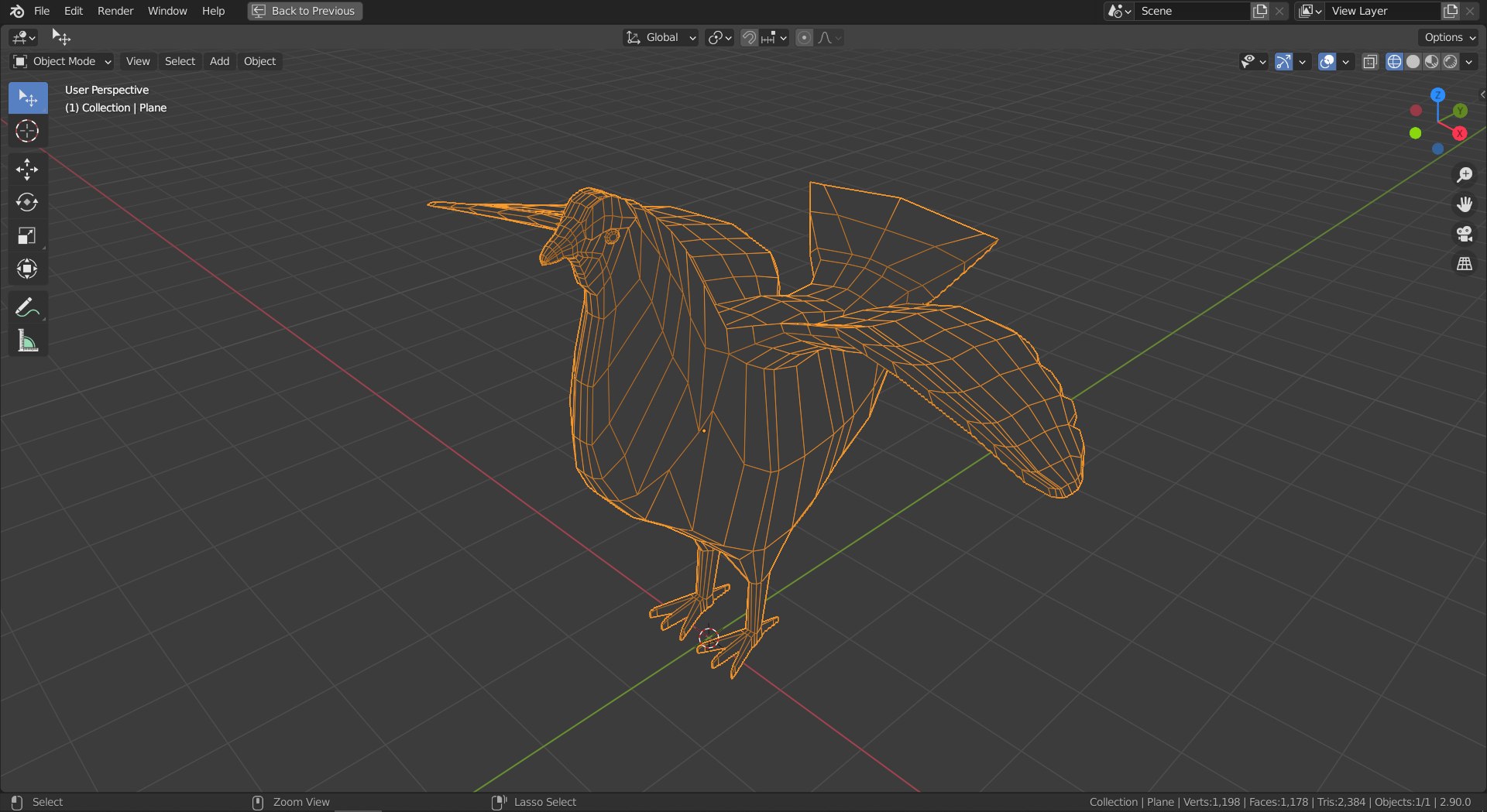Browse view layers with the layer icon dropdown
The image size is (1487, 812).
pos(1310,11)
